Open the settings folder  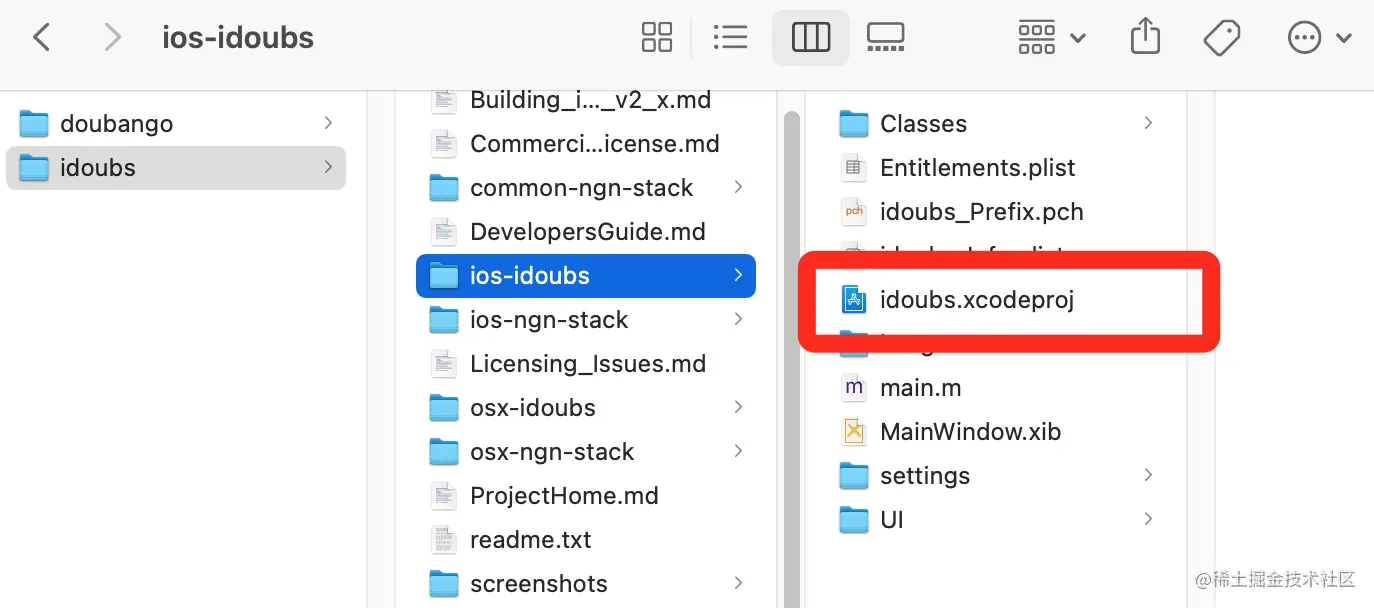point(996,476)
